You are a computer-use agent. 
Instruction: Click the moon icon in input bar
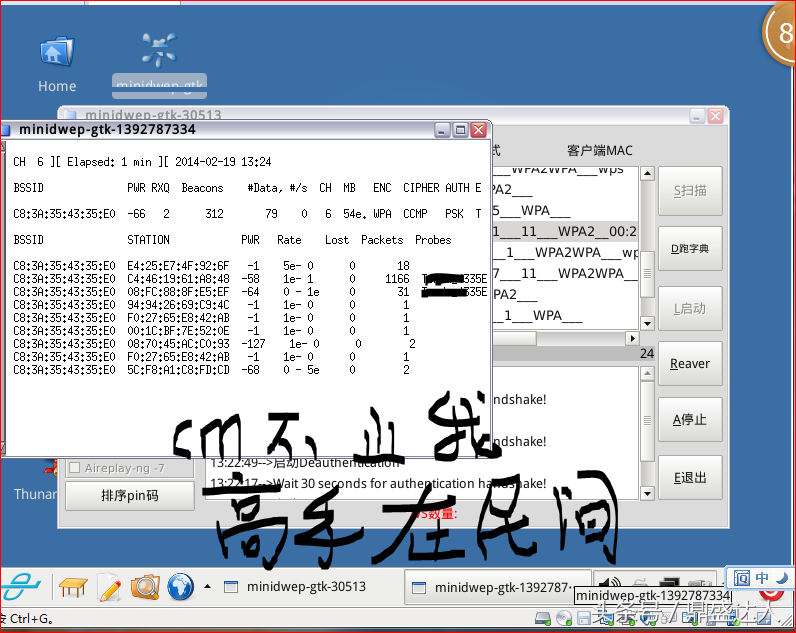click(782, 578)
